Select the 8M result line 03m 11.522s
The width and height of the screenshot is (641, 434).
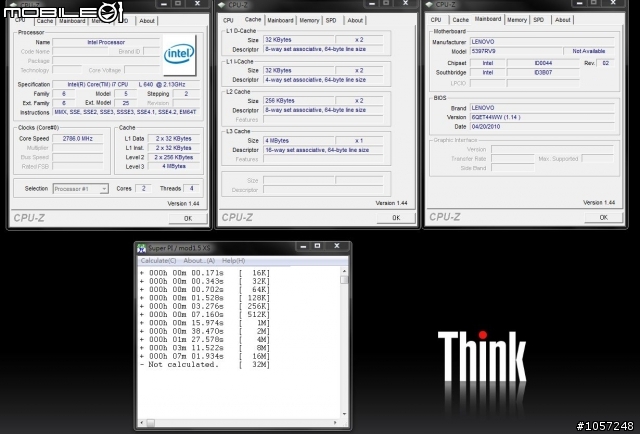[x=205, y=348]
